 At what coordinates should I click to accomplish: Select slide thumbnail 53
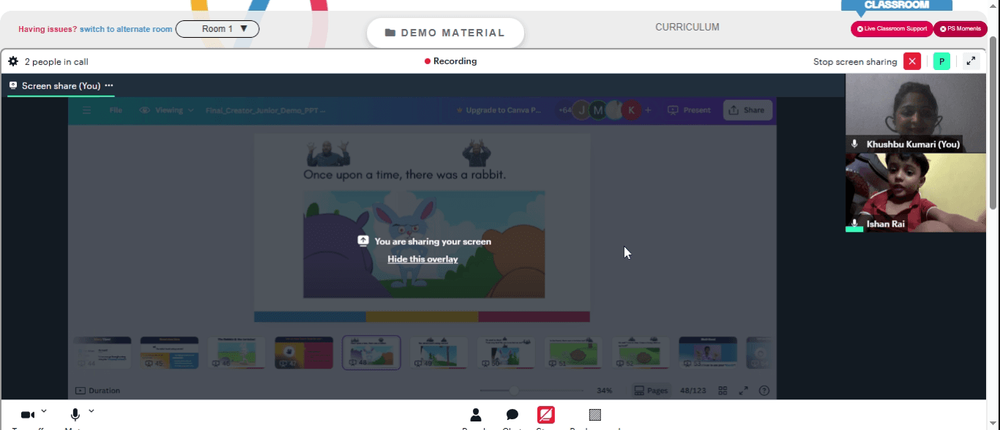click(x=708, y=352)
